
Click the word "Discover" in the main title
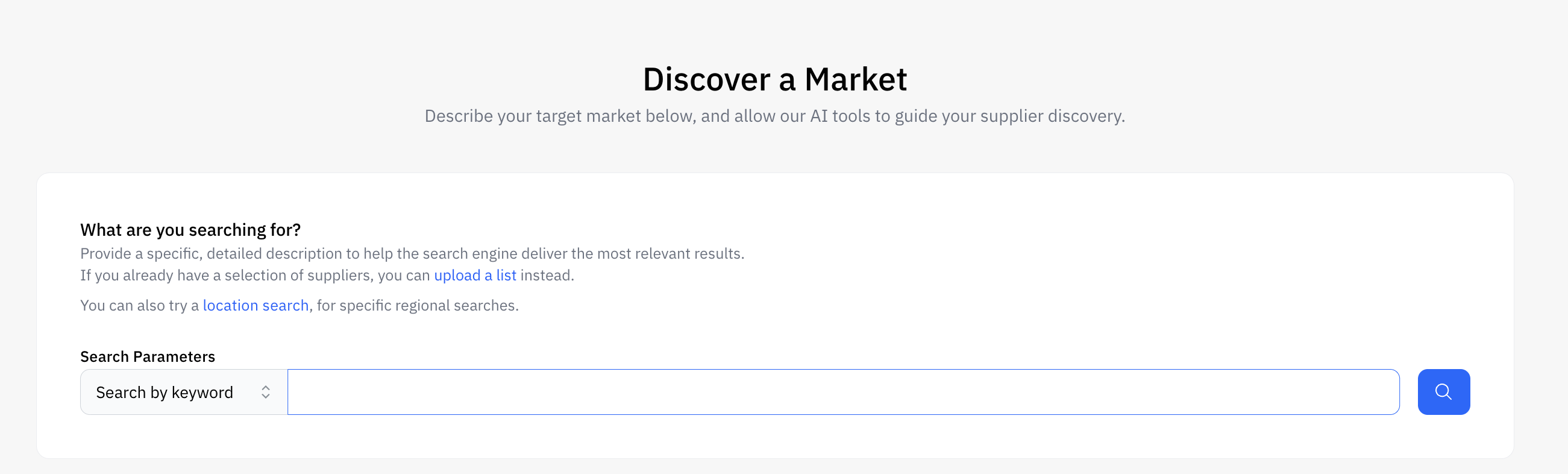click(x=707, y=79)
